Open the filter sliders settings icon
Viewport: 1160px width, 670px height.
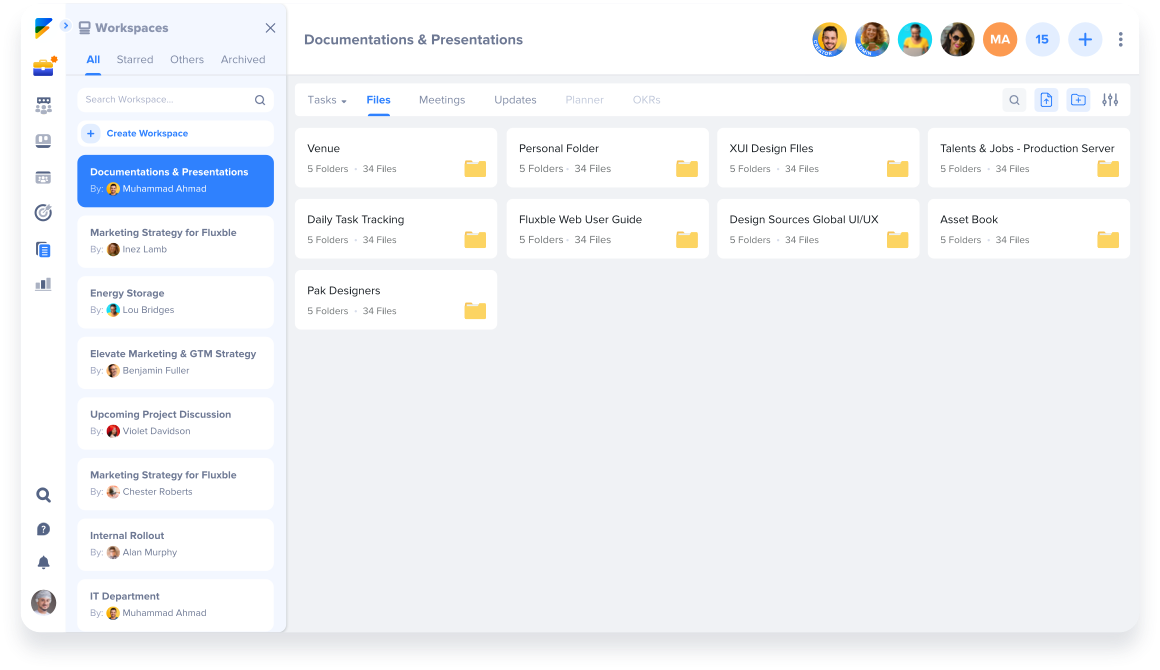pyautogui.click(x=1110, y=100)
